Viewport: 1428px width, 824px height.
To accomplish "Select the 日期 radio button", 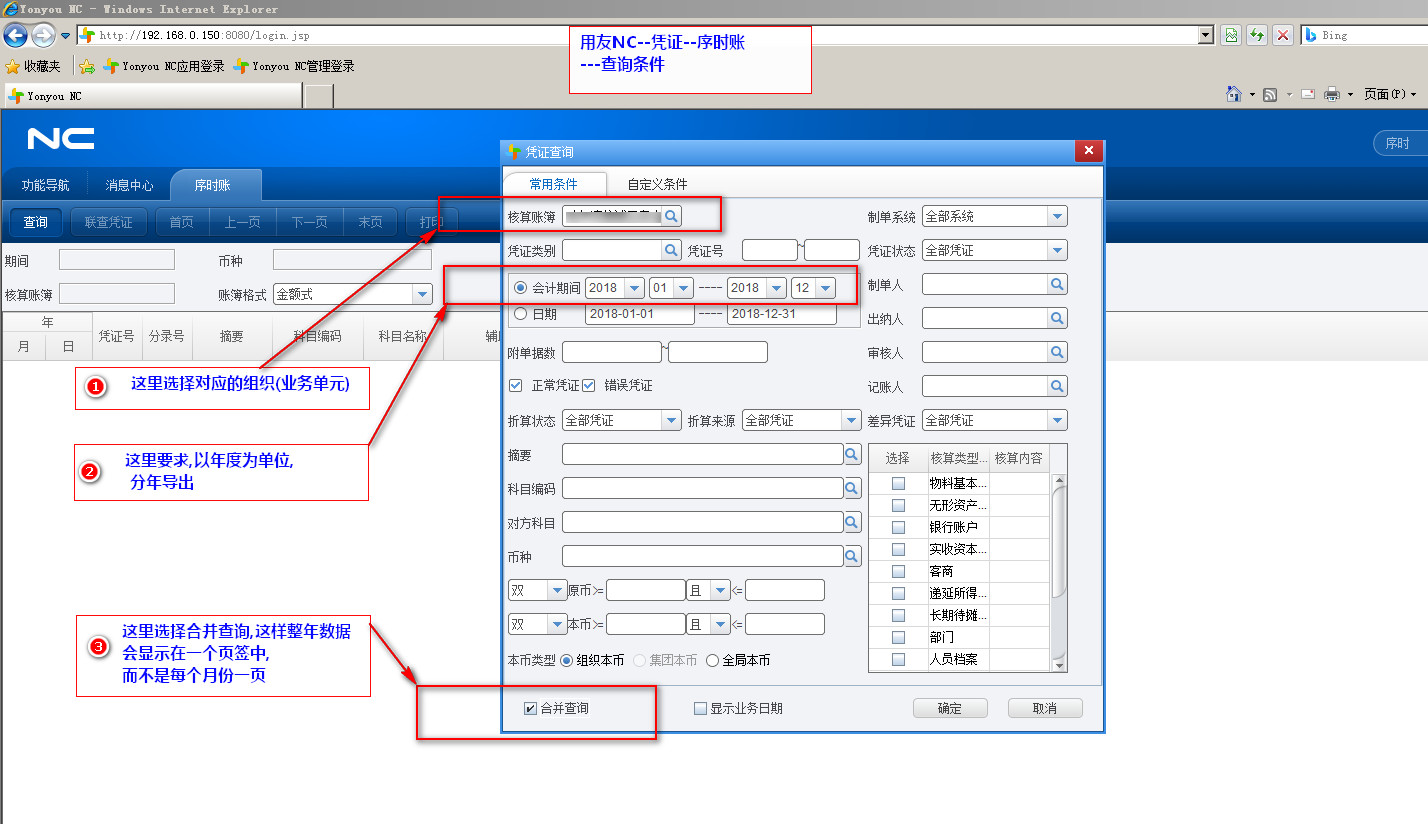I will pyautogui.click(x=520, y=314).
